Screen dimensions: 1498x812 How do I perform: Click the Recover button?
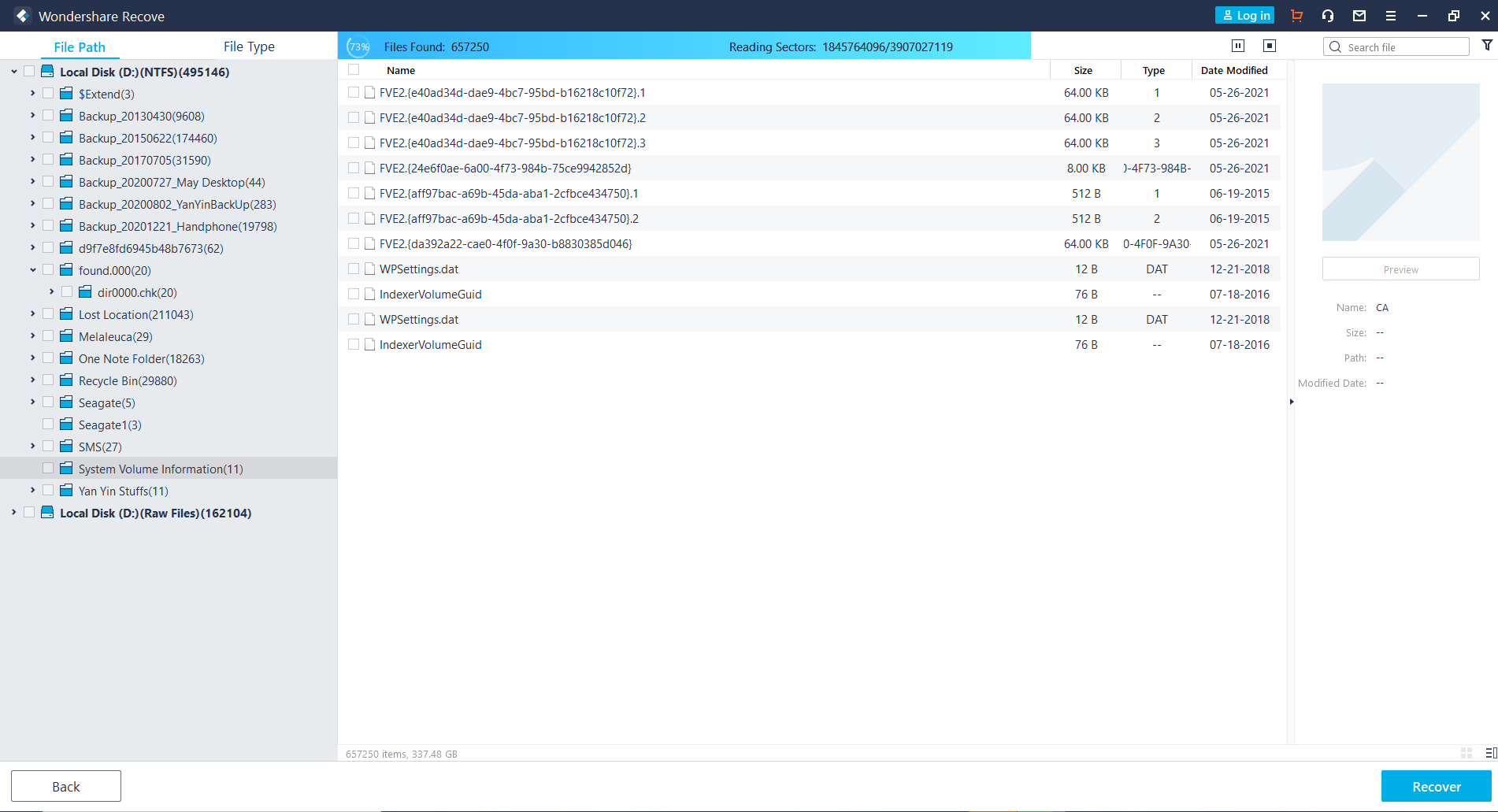(1436, 786)
